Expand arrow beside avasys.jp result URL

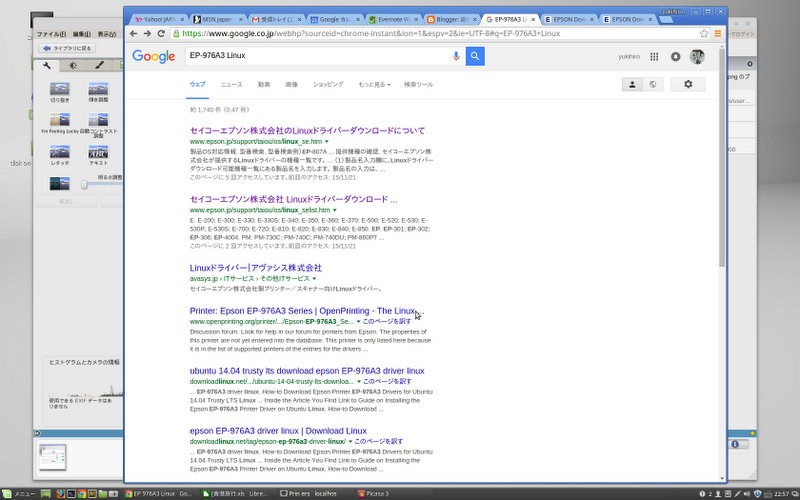coord(314,279)
